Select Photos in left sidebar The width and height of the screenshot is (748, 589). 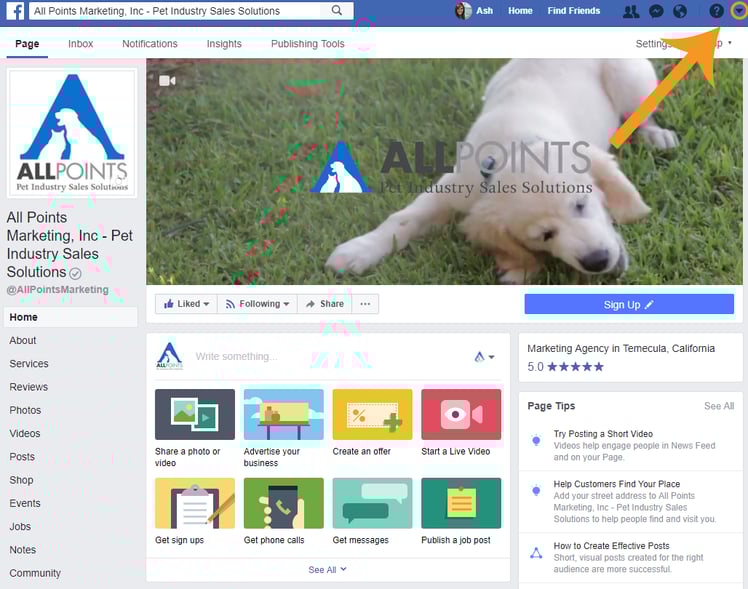(x=25, y=411)
